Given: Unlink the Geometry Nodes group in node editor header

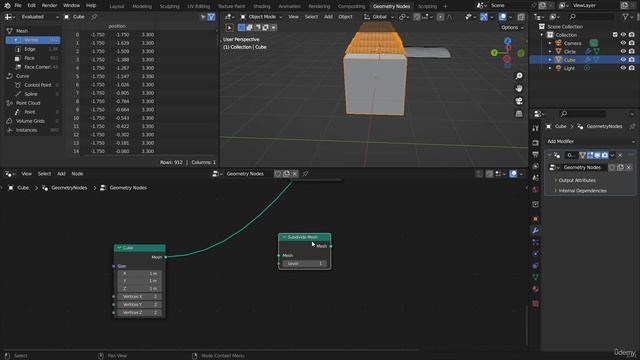Looking at the screenshot, I should tap(295, 174).
